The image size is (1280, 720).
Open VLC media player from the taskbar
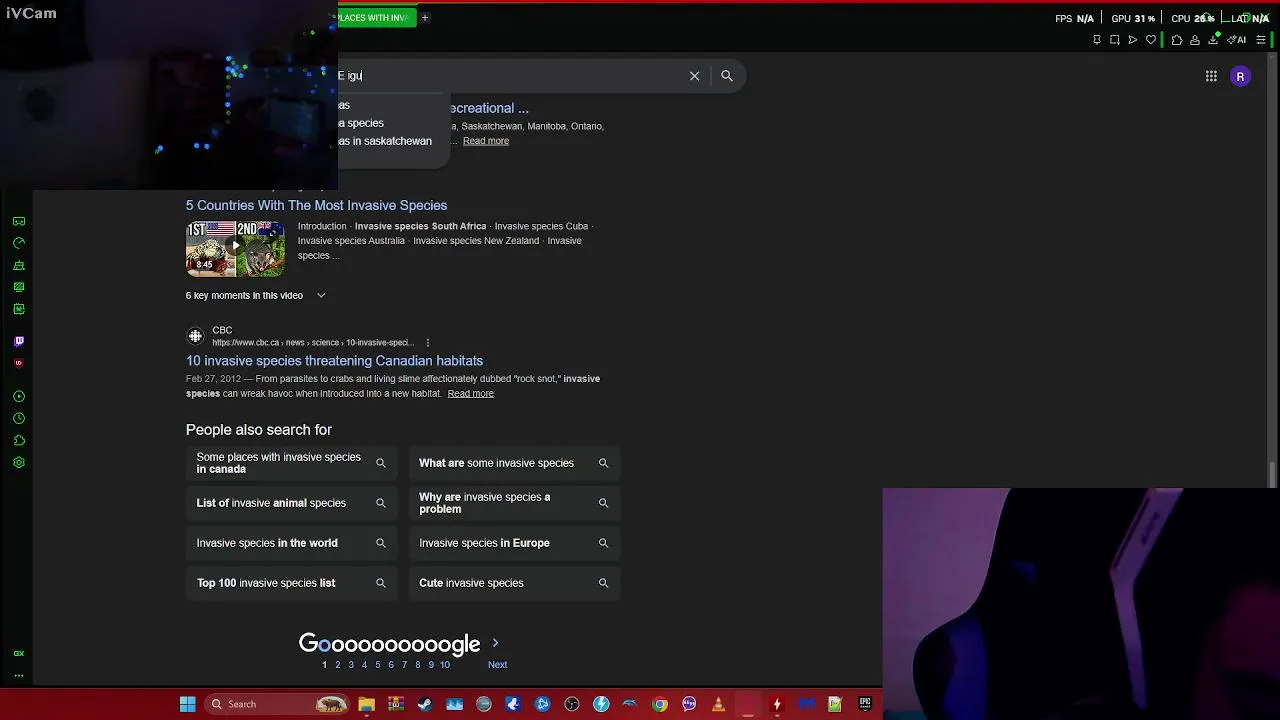(x=718, y=704)
